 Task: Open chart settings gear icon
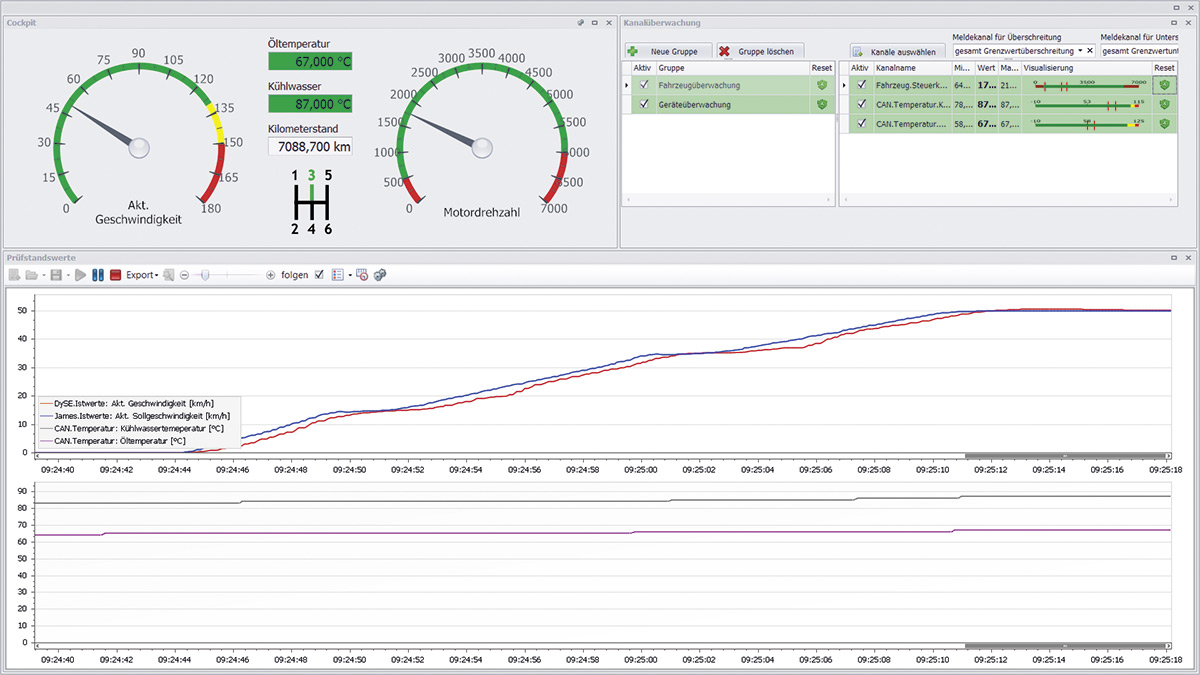coord(380,275)
